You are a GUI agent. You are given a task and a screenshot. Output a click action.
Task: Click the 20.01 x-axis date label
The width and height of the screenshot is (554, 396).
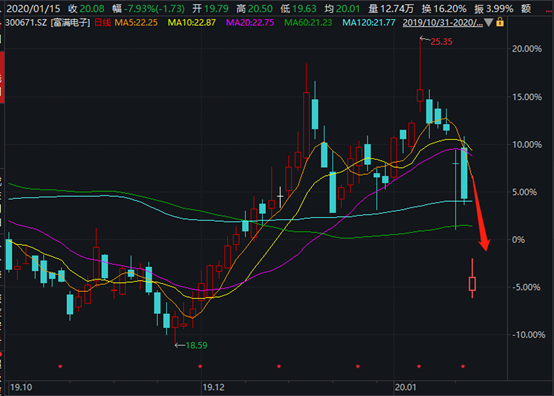[406, 388]
